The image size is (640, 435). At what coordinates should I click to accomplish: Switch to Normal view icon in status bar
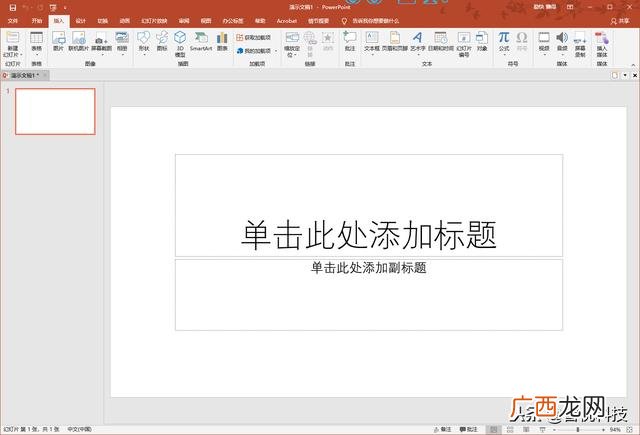493,429
